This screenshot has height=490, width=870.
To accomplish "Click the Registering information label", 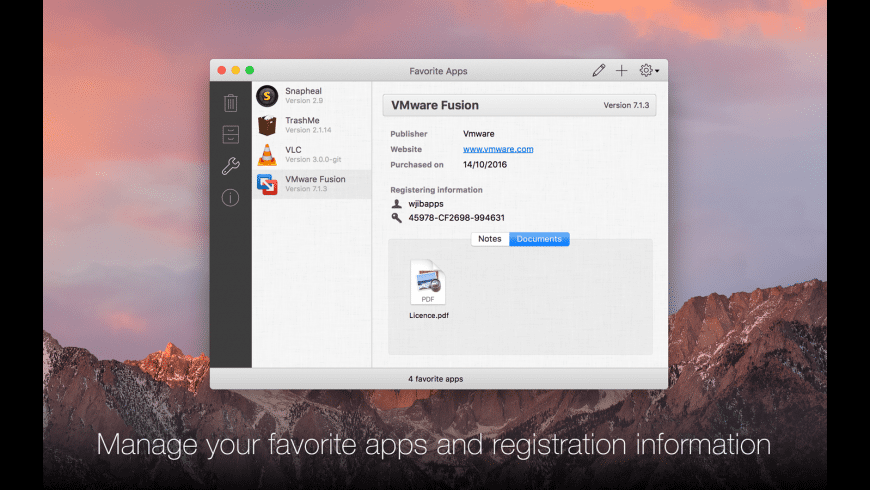I will click(436, 190).
